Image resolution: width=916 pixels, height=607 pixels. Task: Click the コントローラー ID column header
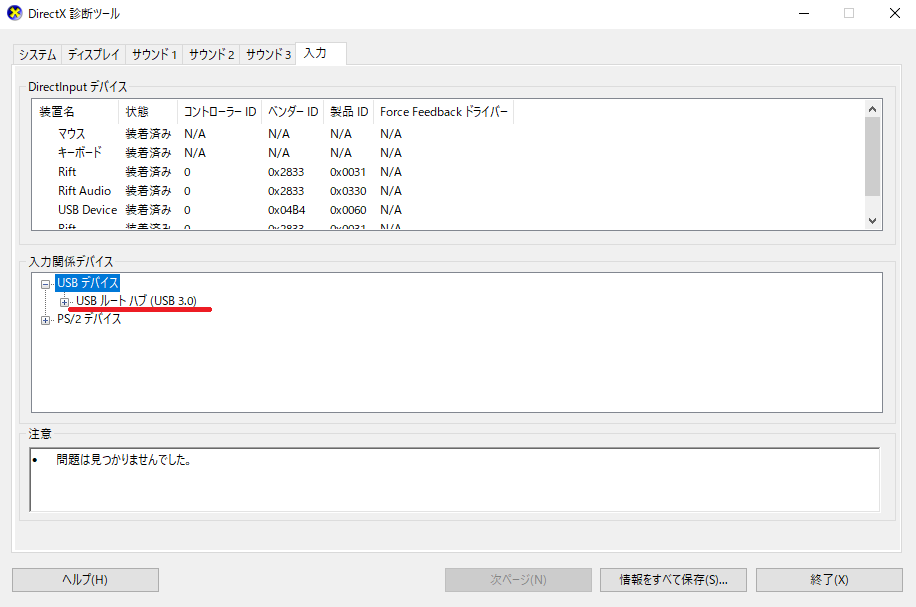(x=220, y=112)
